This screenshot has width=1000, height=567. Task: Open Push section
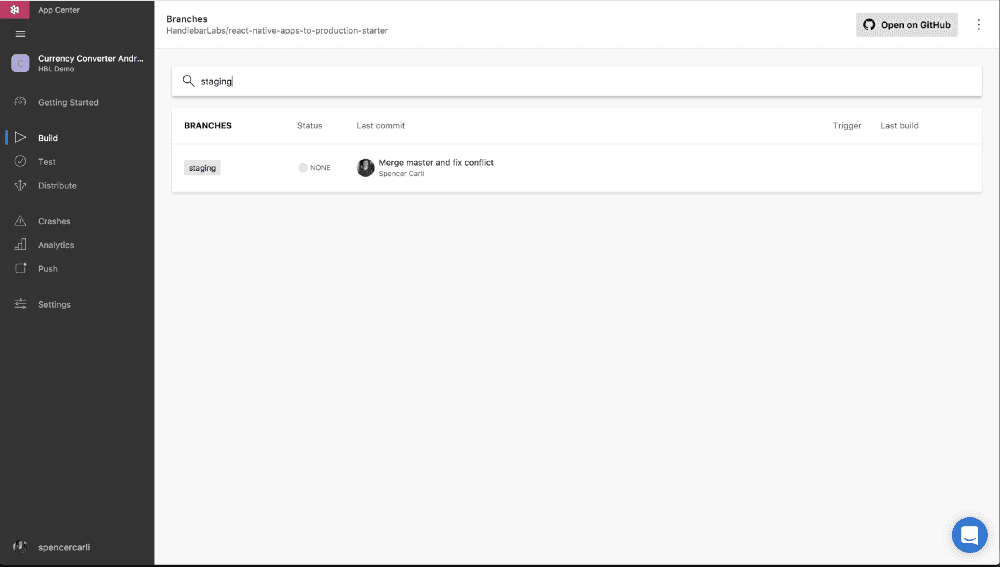[48, 269]
